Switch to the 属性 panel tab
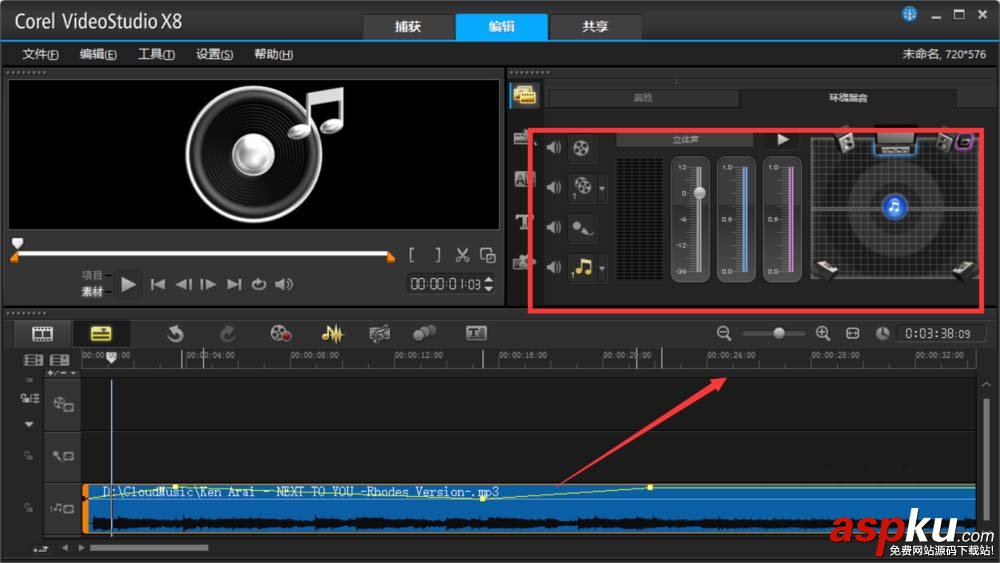The image size is (1000, 563). pyautogui.click(x=643, y=98)
